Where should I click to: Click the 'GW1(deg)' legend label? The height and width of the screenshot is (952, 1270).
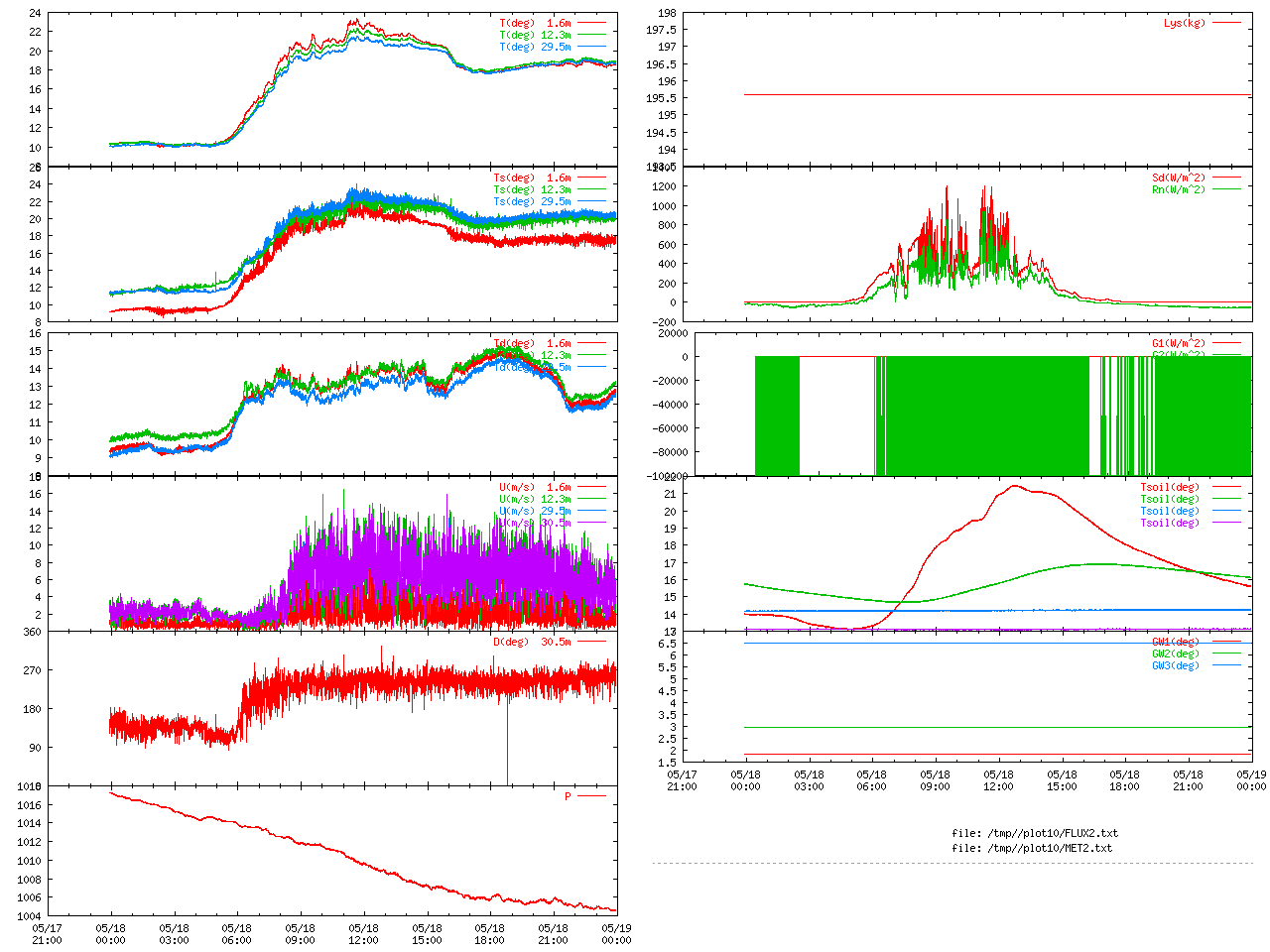[1176, 642]
